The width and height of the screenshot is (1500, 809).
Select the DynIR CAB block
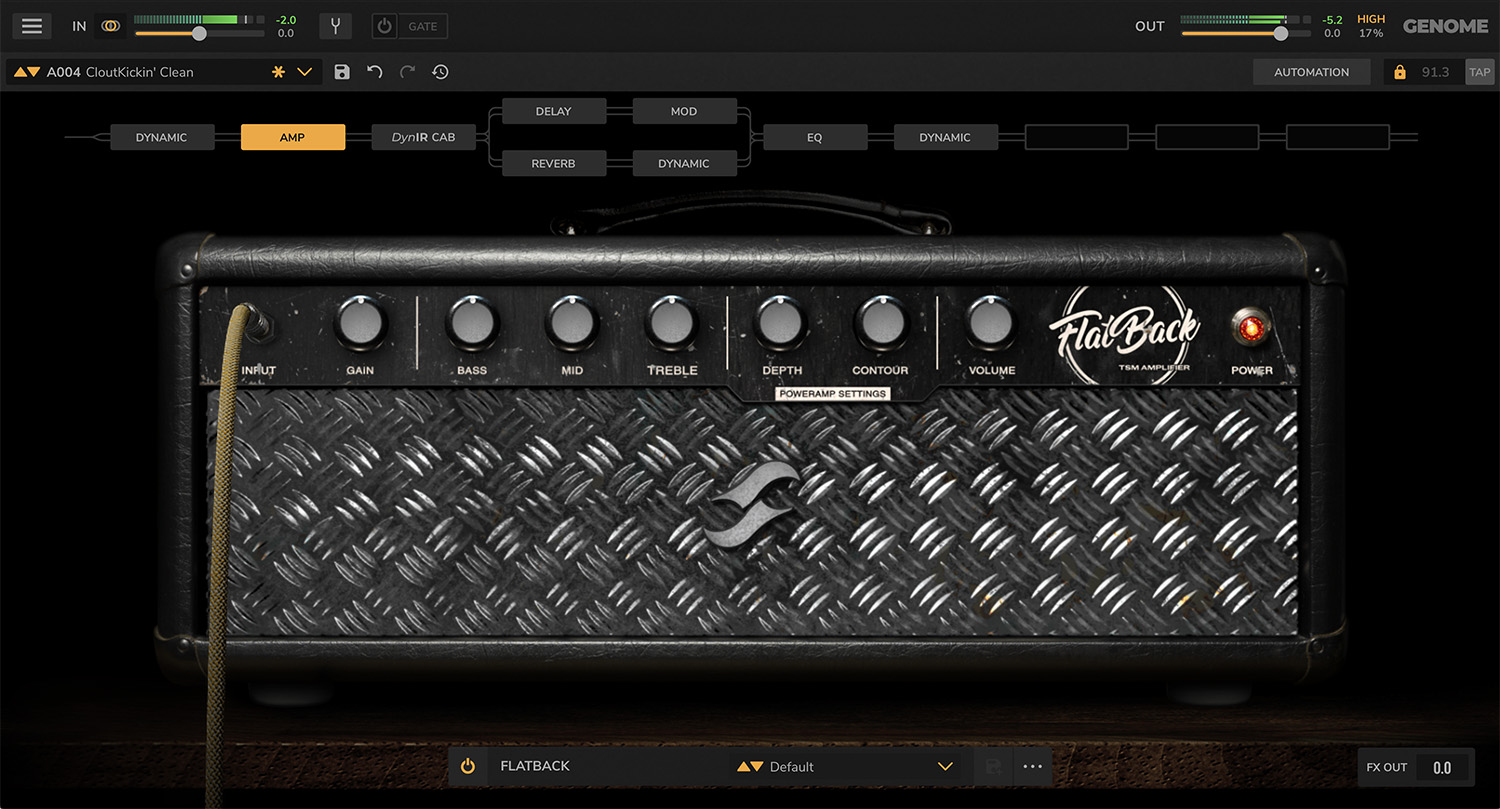click(423, 137)
